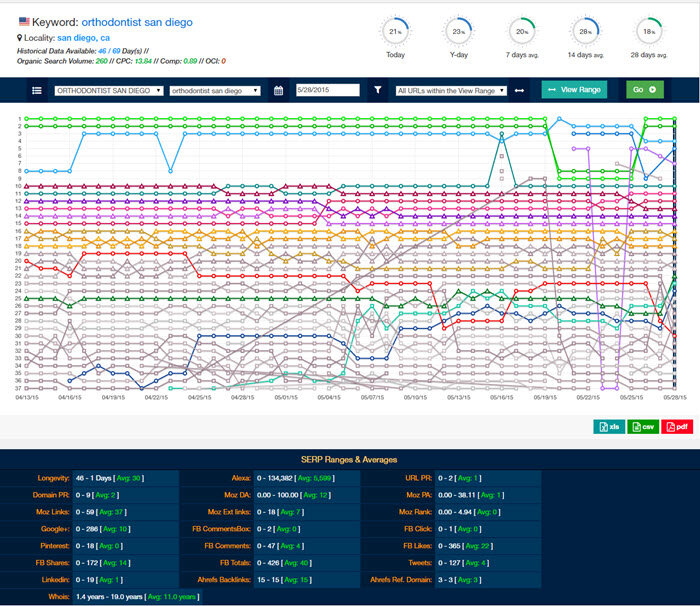Click the Ahrefs Backlinks 15 - 15 value
The image size is (700, 606).
284,580
